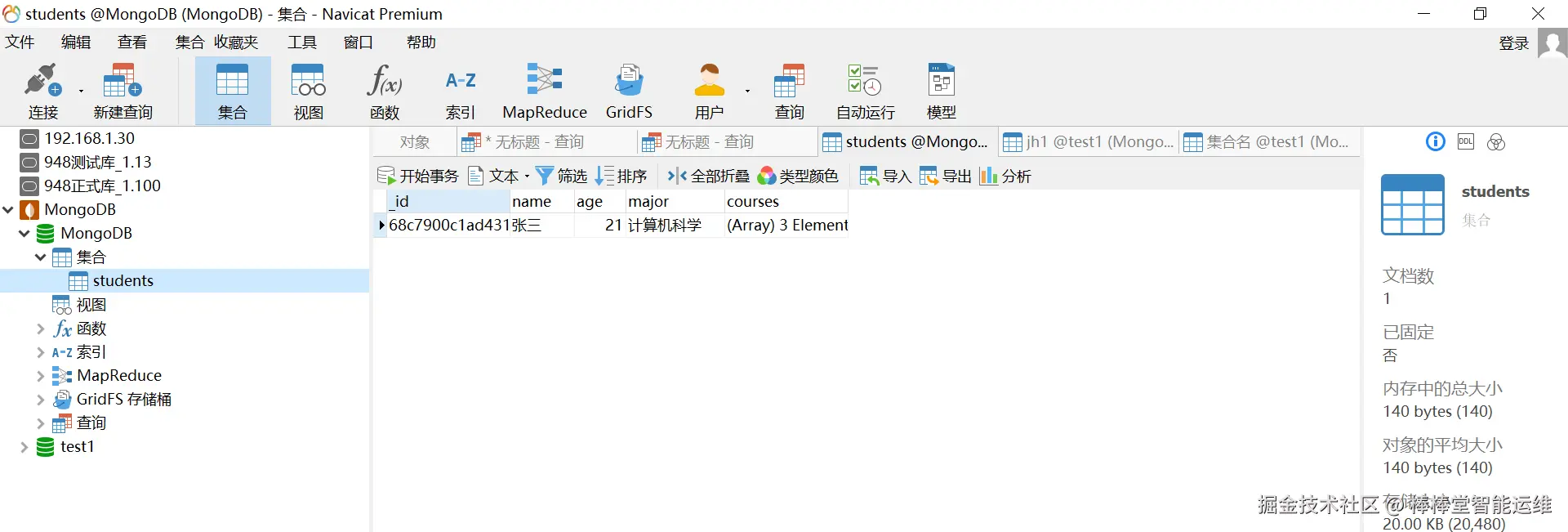This screenshot has height=532, width=1568.
Task: Click the Text (文本) view button
Action: pos(494,176)
